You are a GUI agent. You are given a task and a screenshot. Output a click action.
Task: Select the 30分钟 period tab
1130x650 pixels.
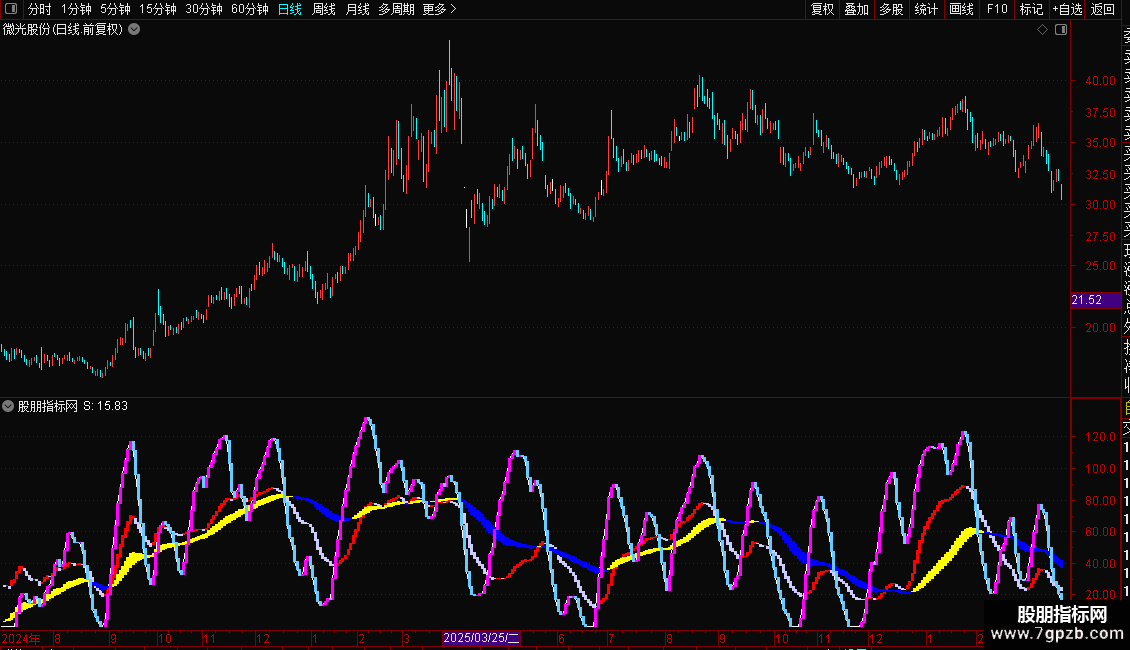[x=204, y=9]
